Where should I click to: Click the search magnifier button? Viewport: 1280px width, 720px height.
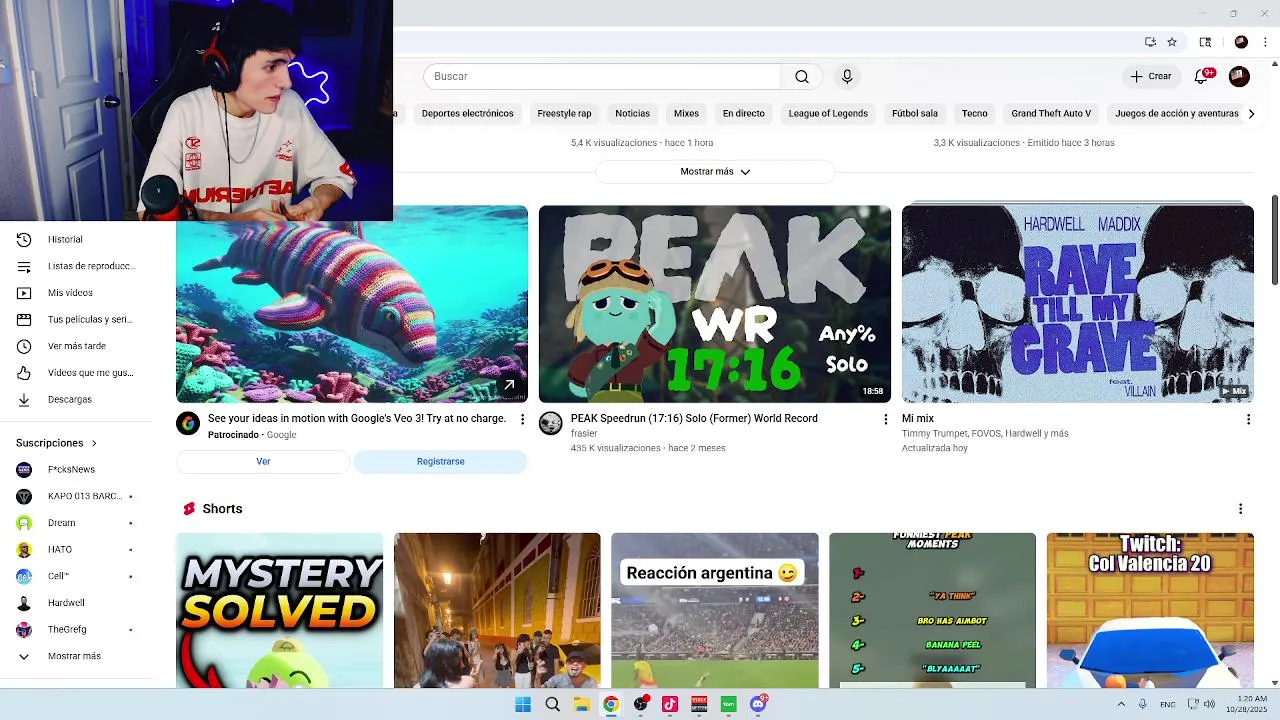(802, 76)
